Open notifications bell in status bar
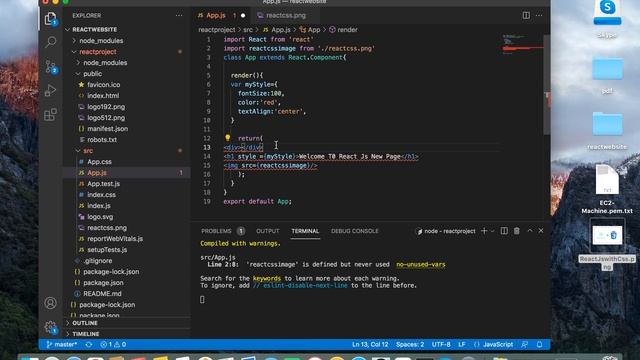Image resolution: width=640 pixels, height=360 pixels. pos(540,344)
